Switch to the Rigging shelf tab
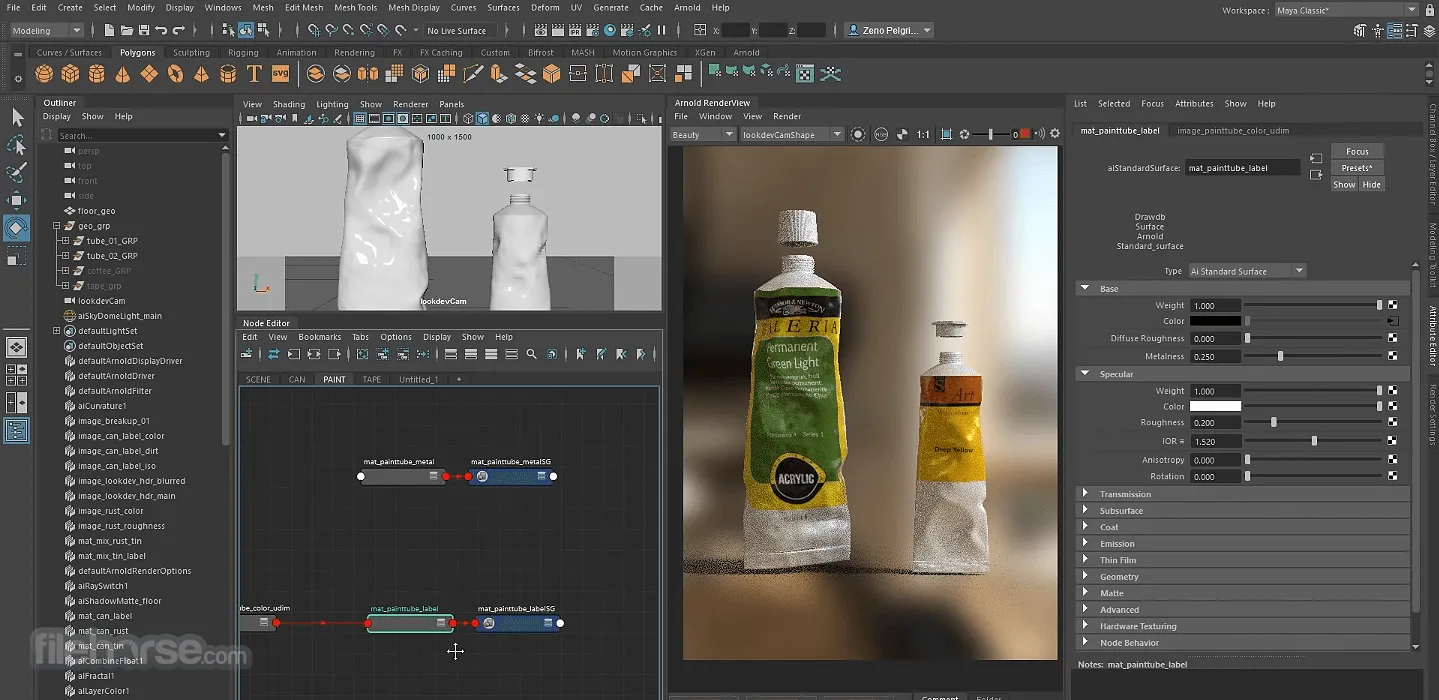 (x=243, y=53)
